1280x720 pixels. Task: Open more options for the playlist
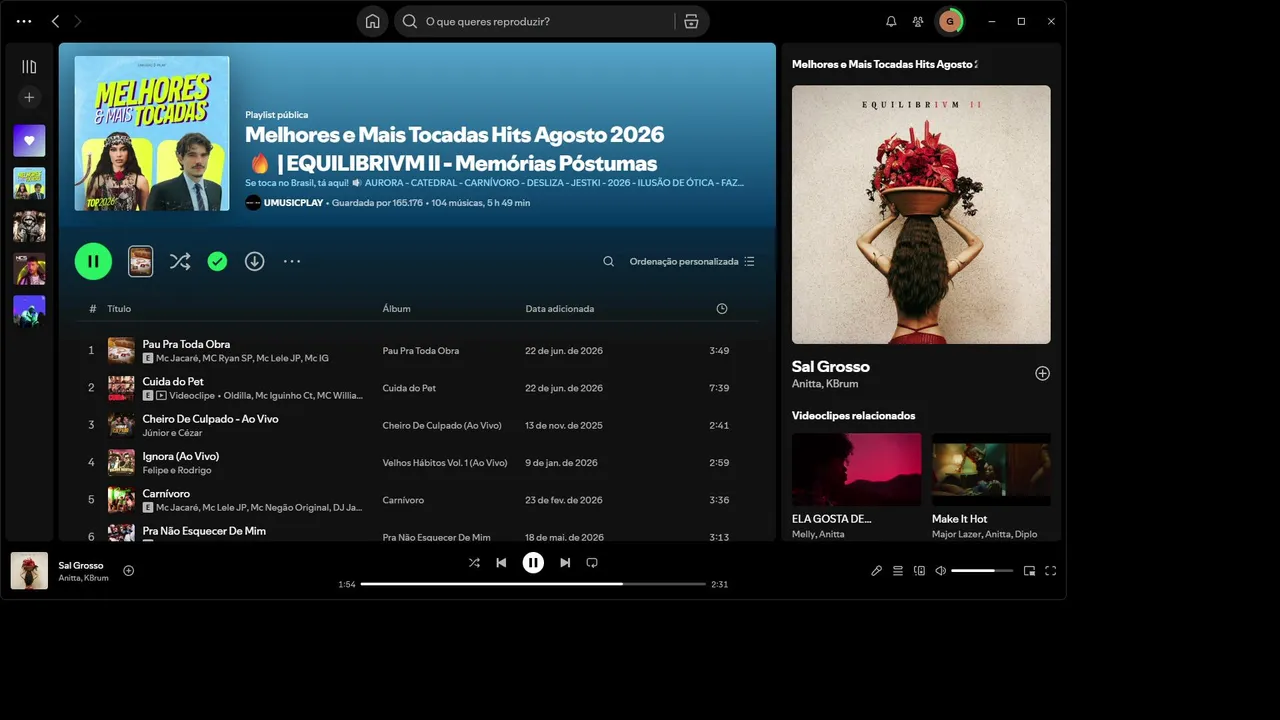(292, 261)
